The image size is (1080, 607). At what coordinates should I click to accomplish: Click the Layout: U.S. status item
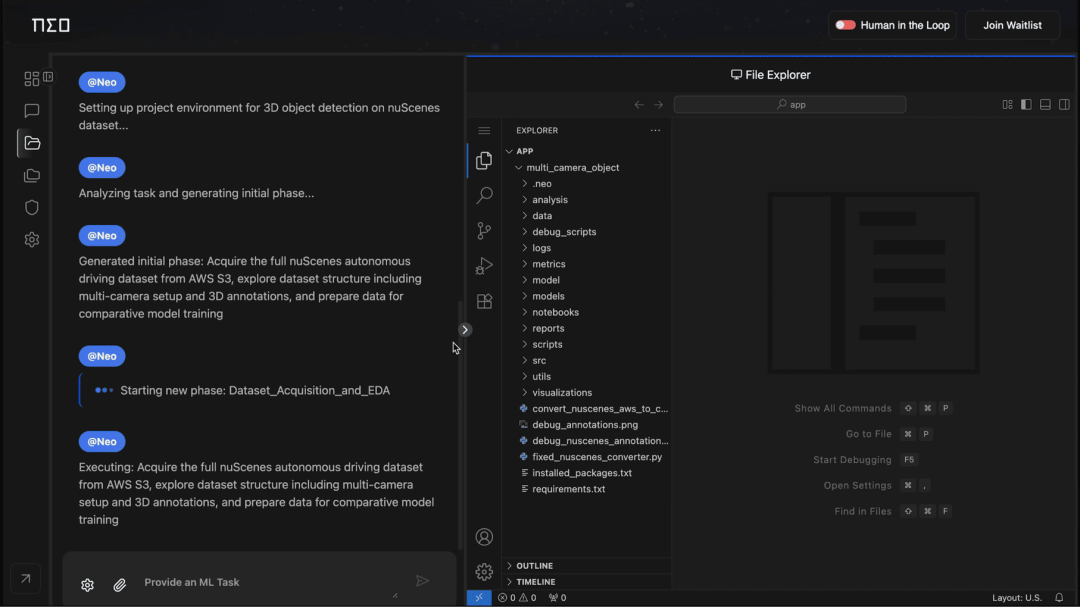[1017, 598]
